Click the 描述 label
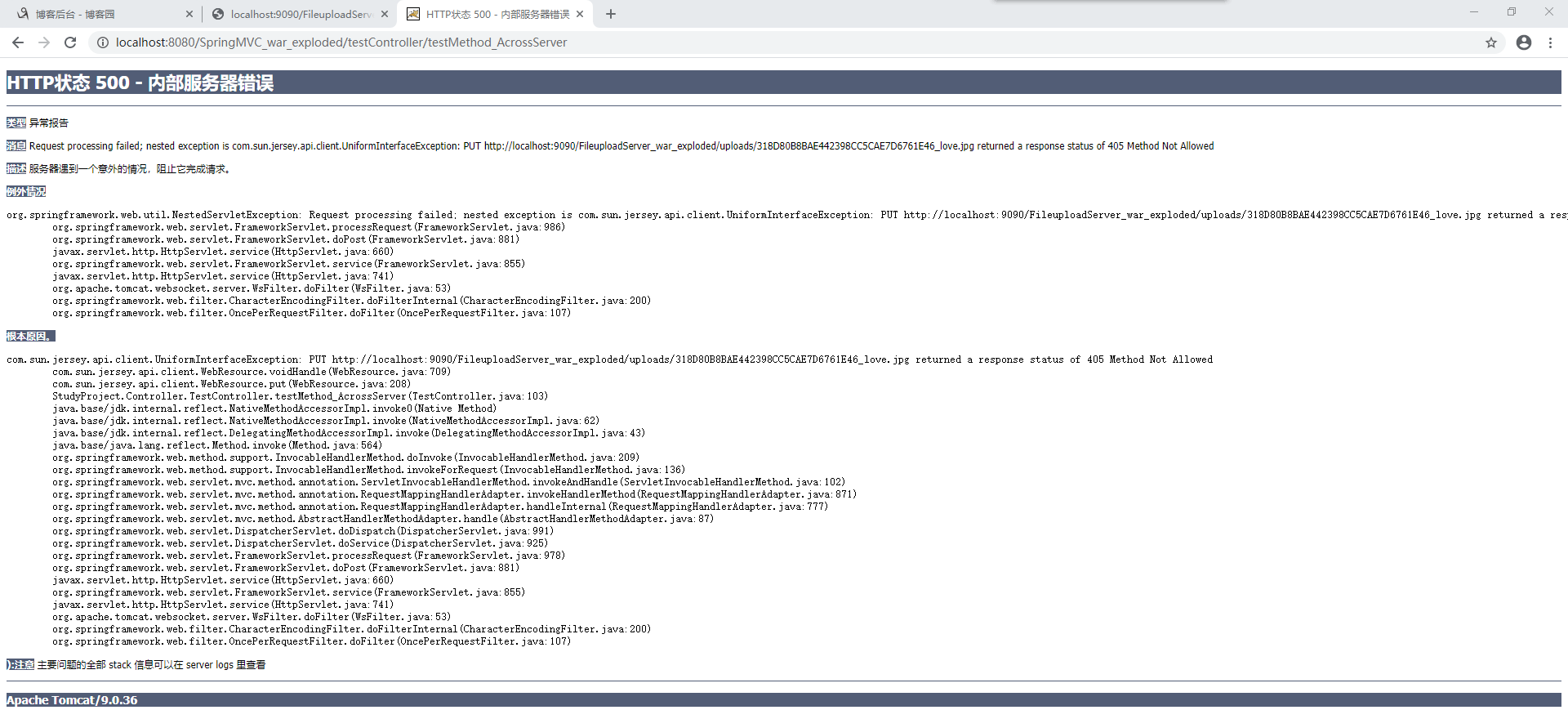 point(16,169)
